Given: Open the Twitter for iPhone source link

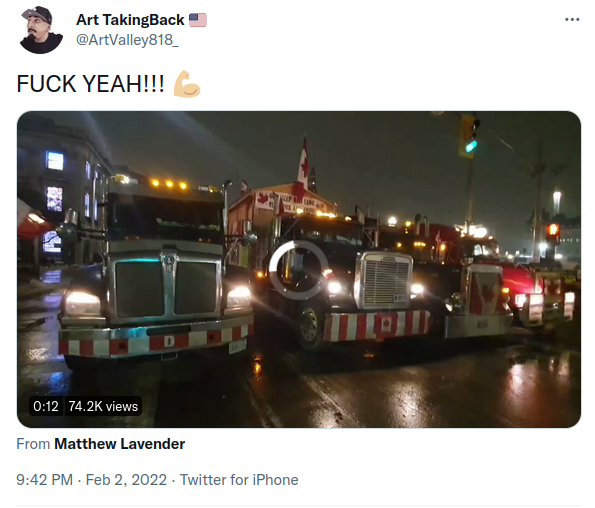Looking at the screenshot, I should point(239,480).
